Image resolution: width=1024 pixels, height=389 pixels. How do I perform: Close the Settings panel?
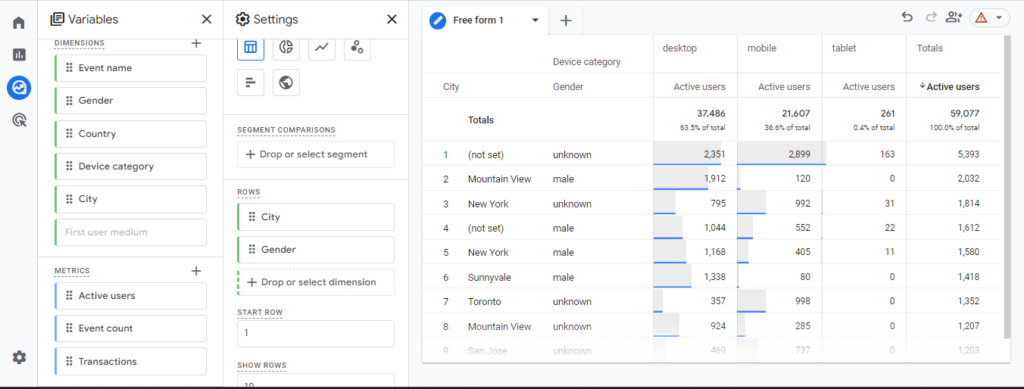pyautogui.click(x=392, y=20)
